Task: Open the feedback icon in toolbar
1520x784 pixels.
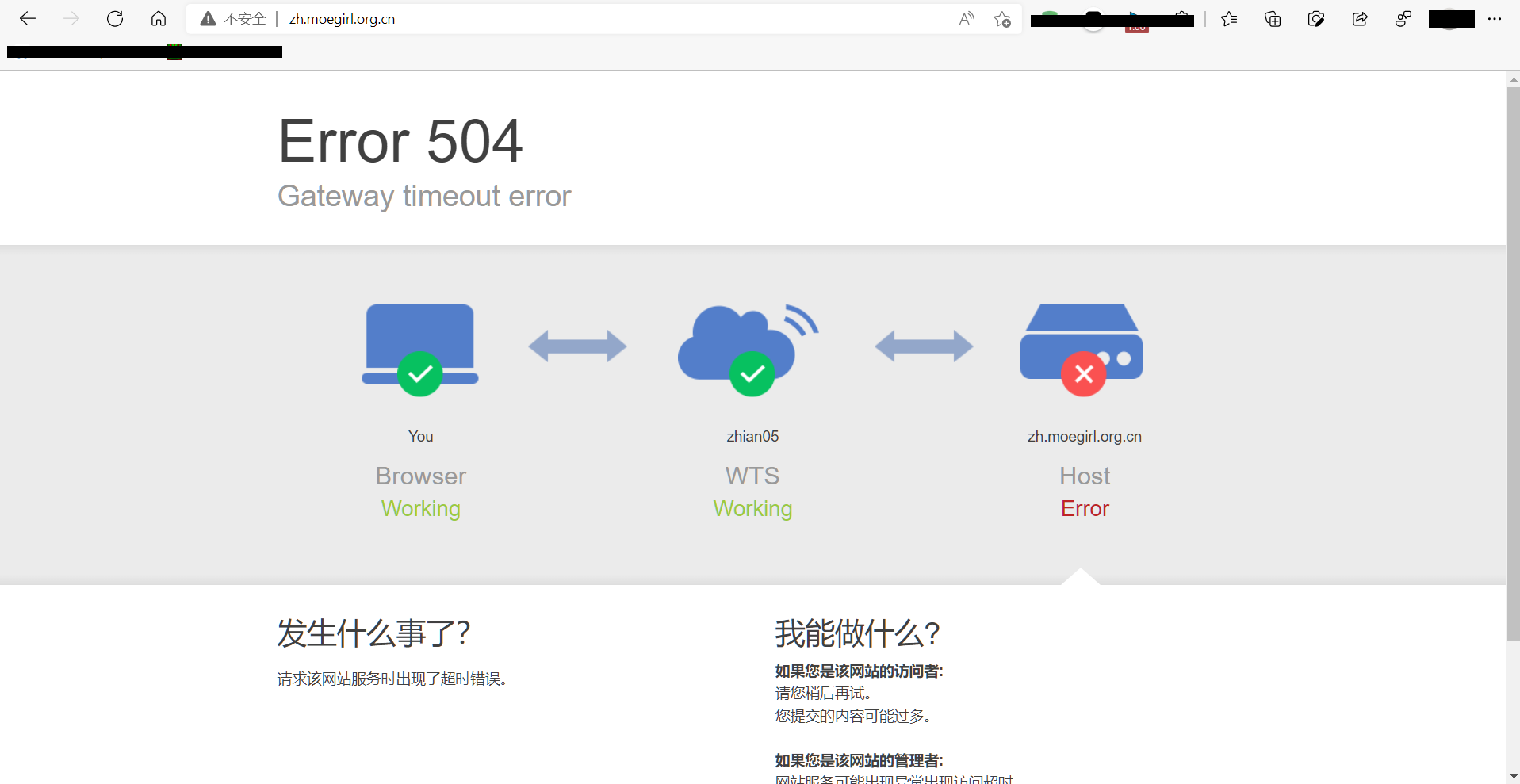Action: (1403, 19)
